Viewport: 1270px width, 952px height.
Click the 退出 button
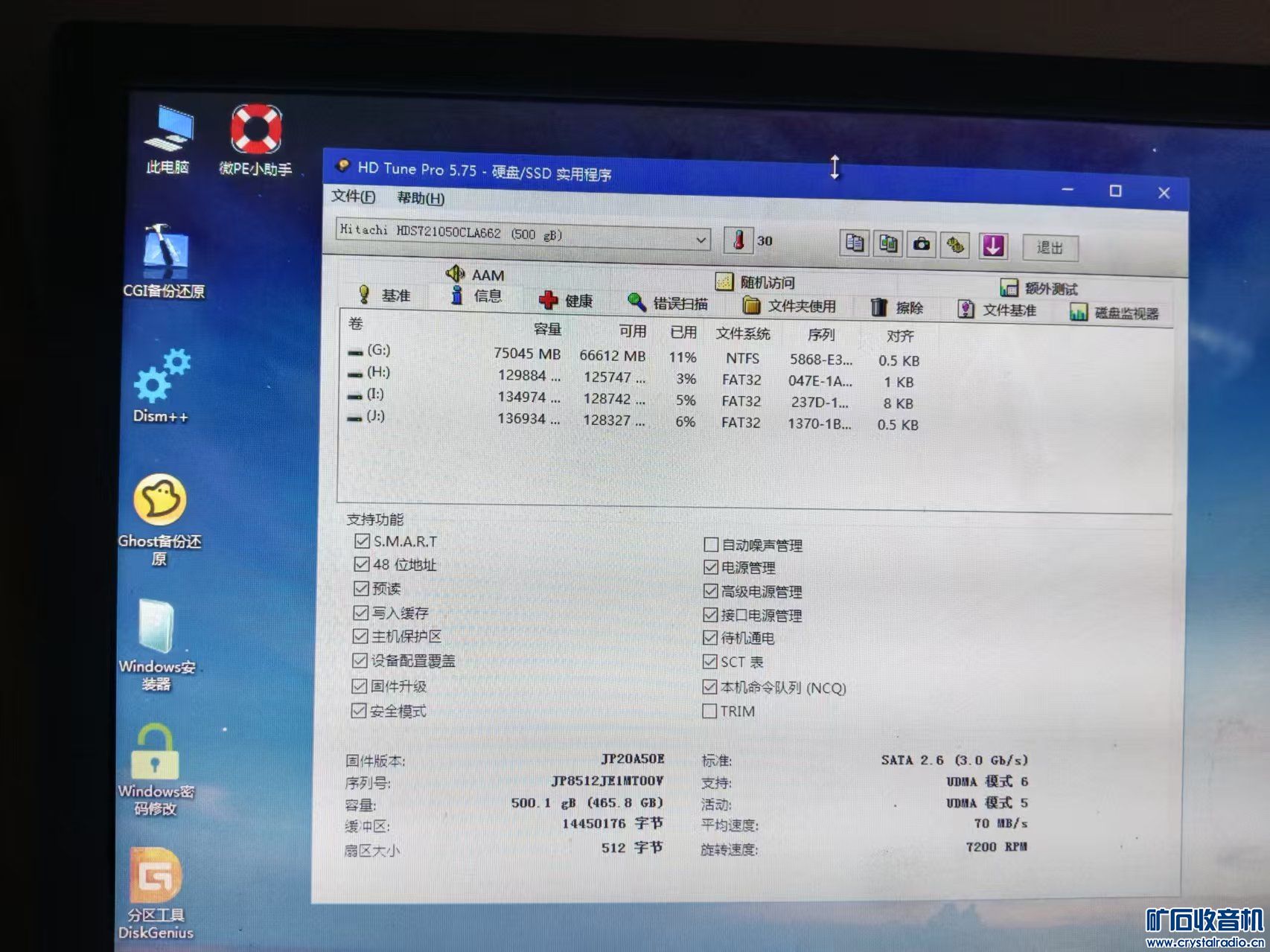coord(1050,247)
